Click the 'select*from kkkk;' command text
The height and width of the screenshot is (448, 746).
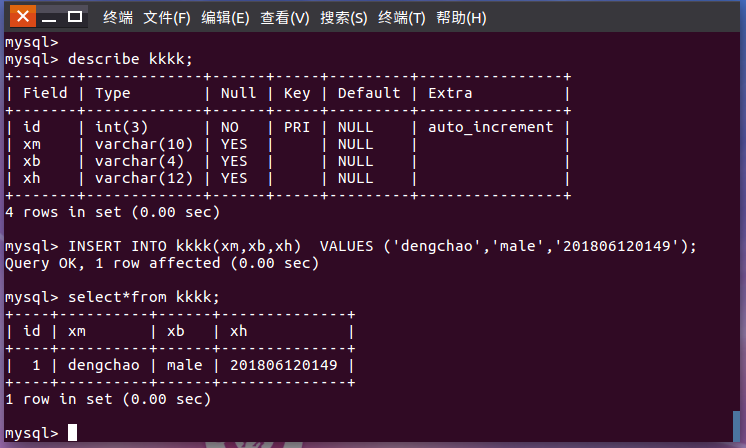click(x=144, y=297)
